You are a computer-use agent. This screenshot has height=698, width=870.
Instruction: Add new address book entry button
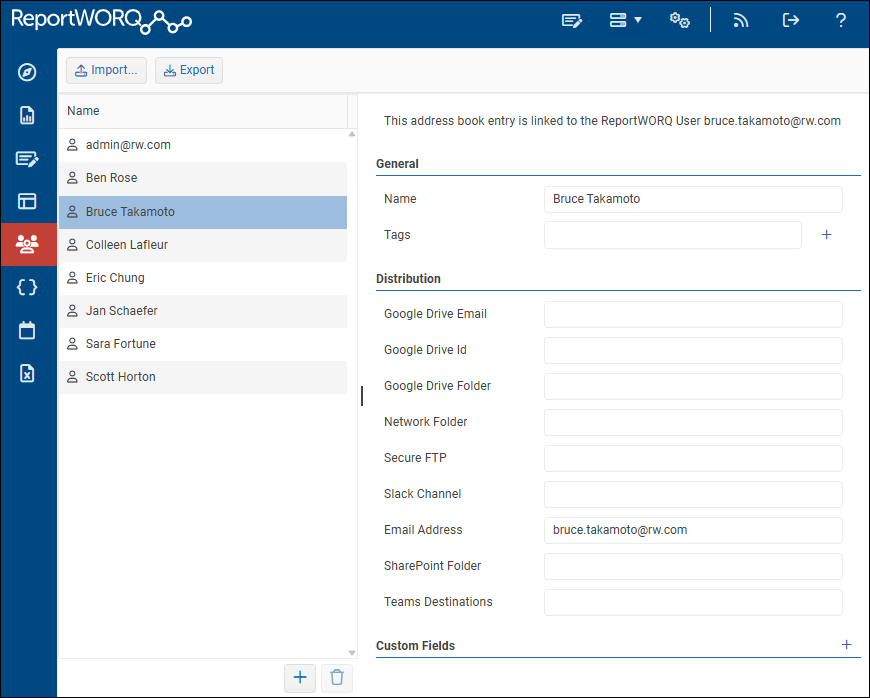pyautogui.click(x=300, y=677)
